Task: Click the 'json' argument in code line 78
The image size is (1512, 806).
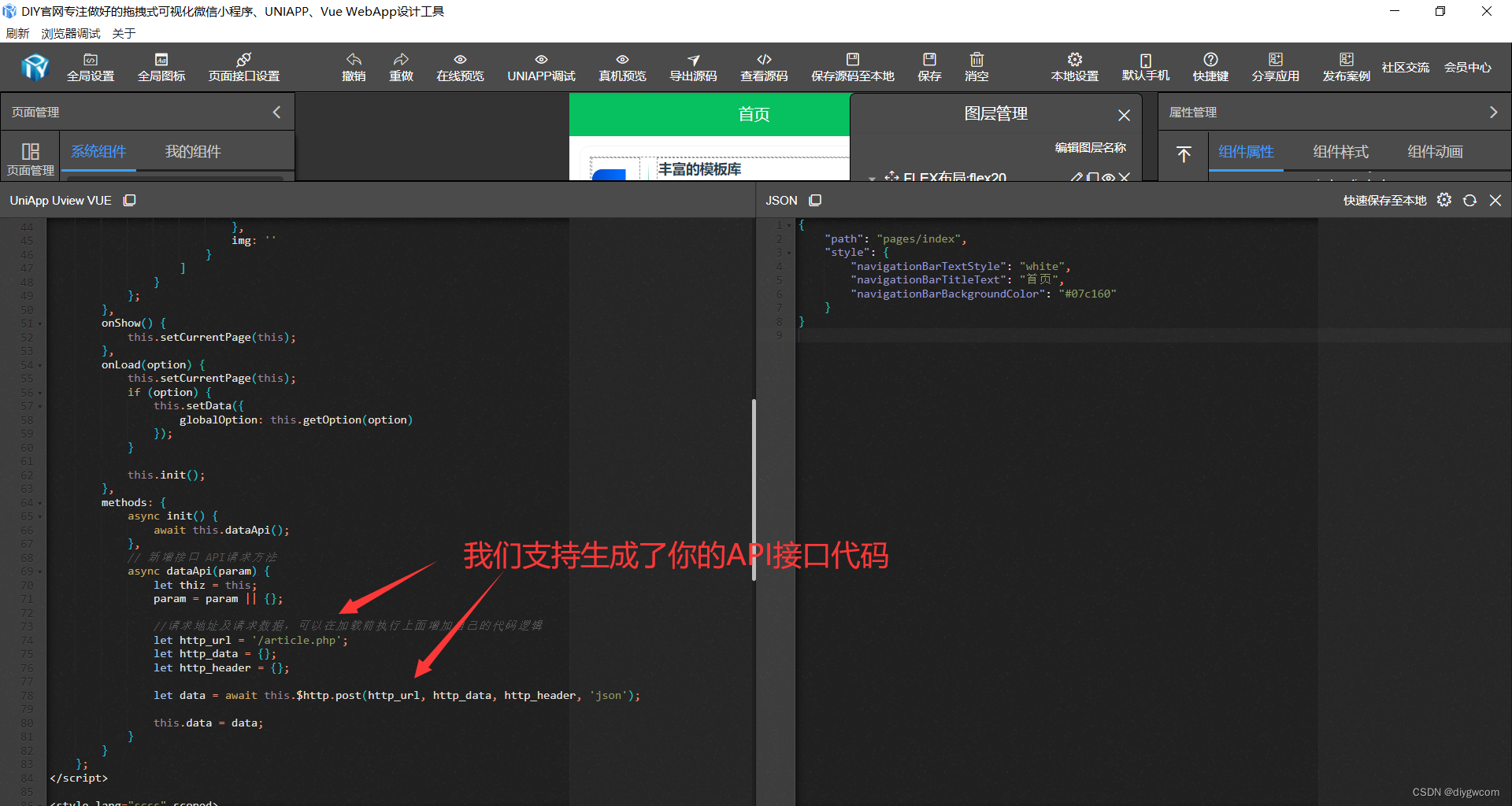Action: pyautogui.click(x=609, y=696)
